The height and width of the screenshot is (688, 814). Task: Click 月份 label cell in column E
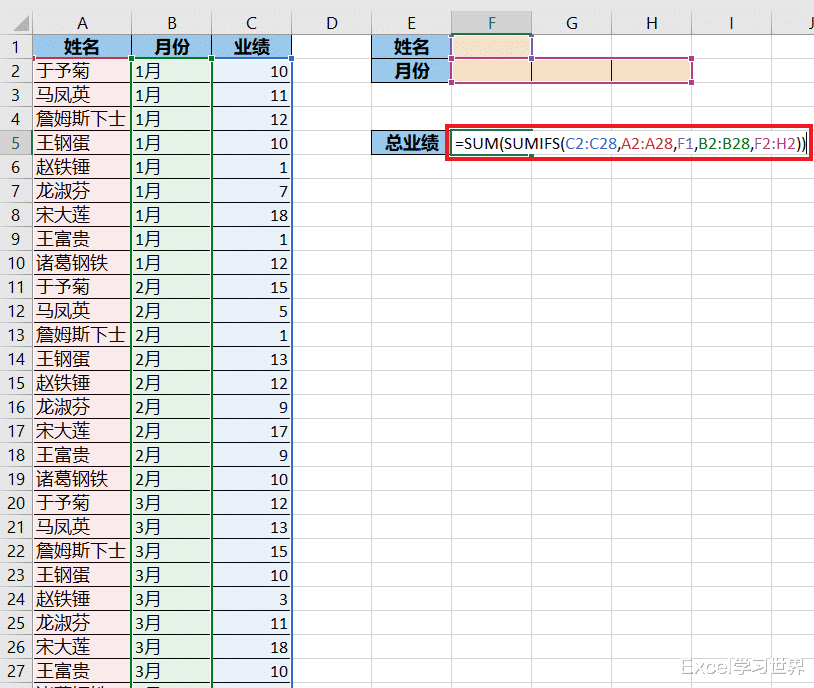pos(412,71)
